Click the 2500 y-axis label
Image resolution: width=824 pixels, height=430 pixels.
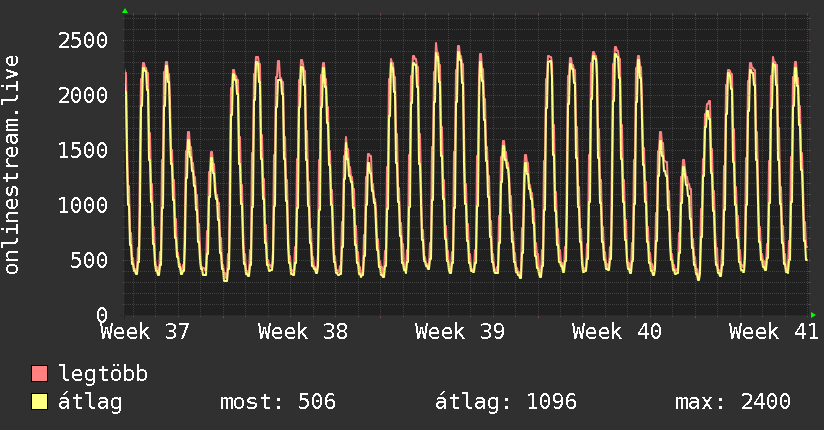click(83, 40)
